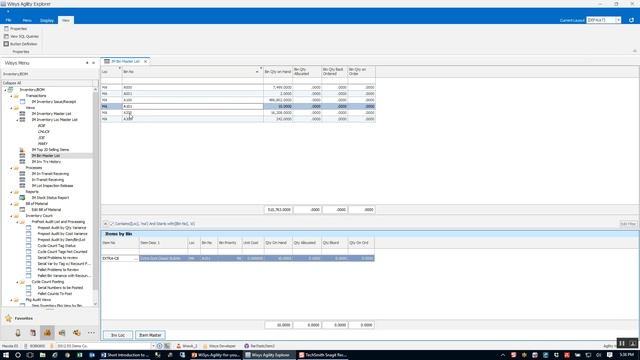Viewport: 640px width, 360px height.
Task: Collapse the Transactions folder
Action: [11, 96]
